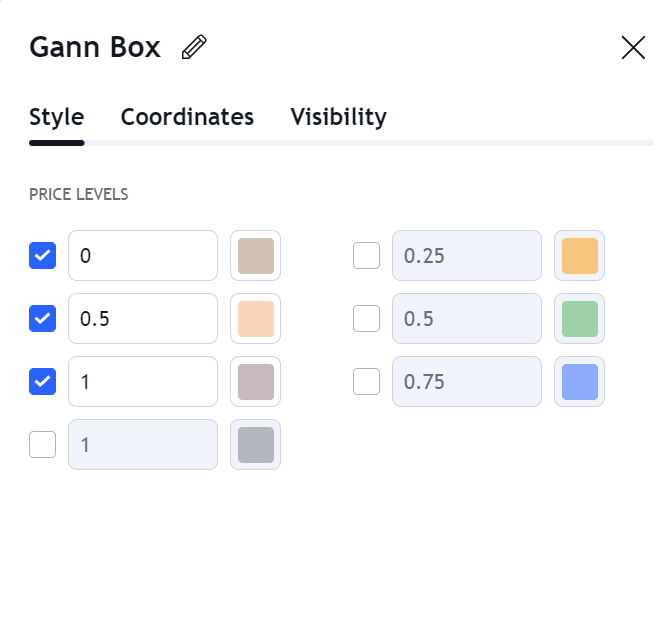The width and height of the screenshot is (654, 631).
Task: Open the peach color swatch for level 0.5
Action: pyautogui.click(x=256, y=318)
